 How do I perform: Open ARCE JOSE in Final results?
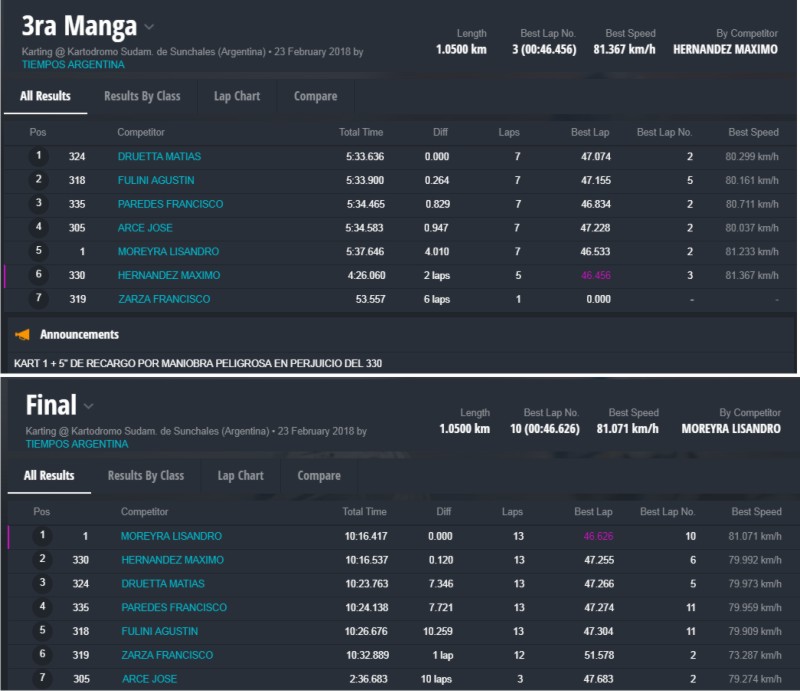point(149,679)
